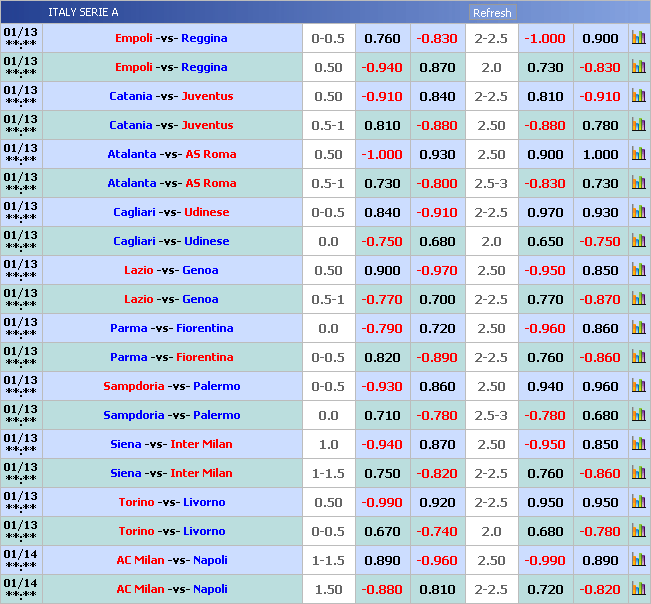Click -0.970 odds for Lazio vs Genoa
The height and width of the screenshot is (604, 651).
click(x=437, y=271)
